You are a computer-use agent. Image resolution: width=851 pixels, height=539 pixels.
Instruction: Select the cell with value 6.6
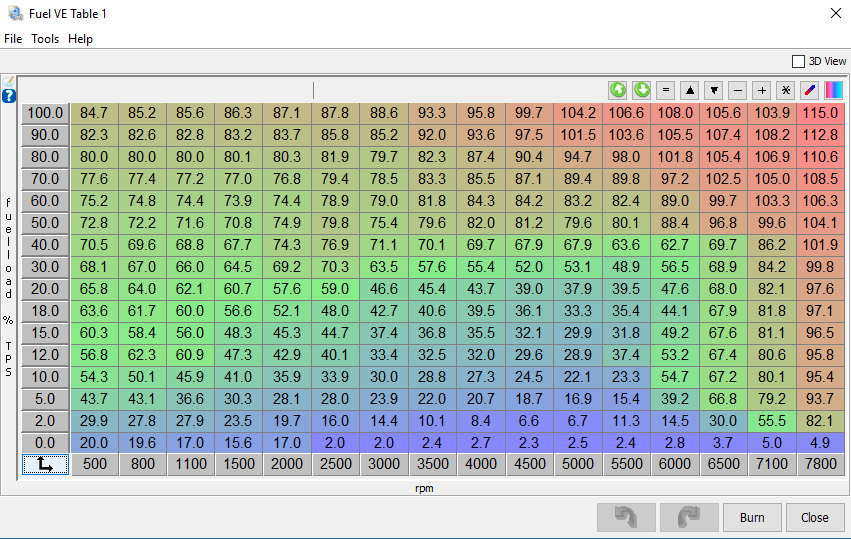529,421
